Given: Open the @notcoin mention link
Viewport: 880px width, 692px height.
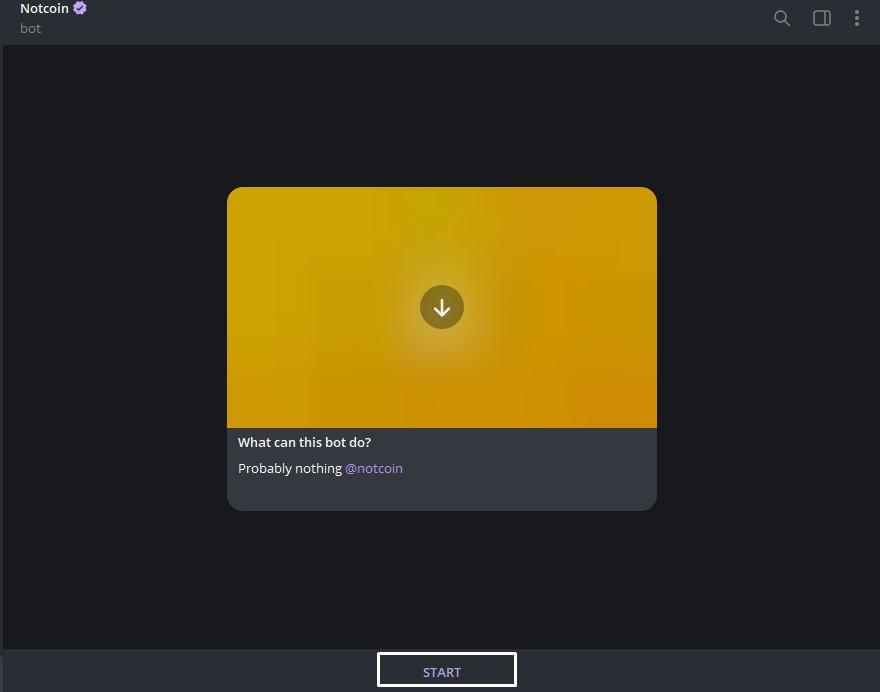Looking at the screenshot, I should tap(373, 468).
